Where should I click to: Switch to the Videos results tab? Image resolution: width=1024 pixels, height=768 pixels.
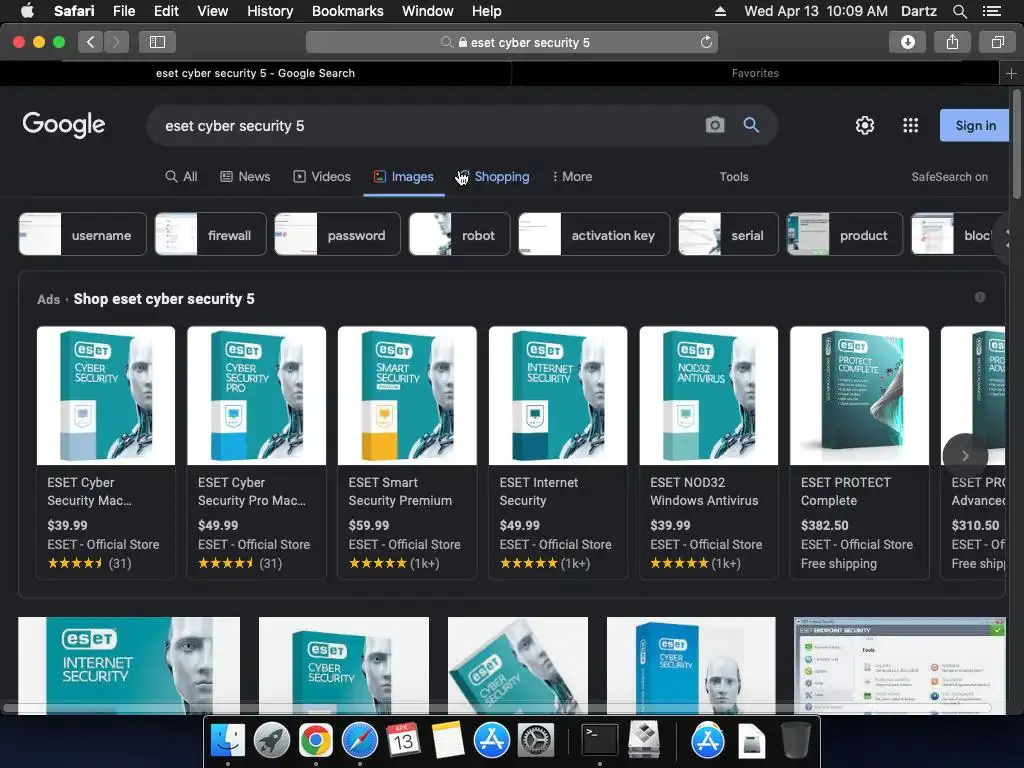click(322, 176)
